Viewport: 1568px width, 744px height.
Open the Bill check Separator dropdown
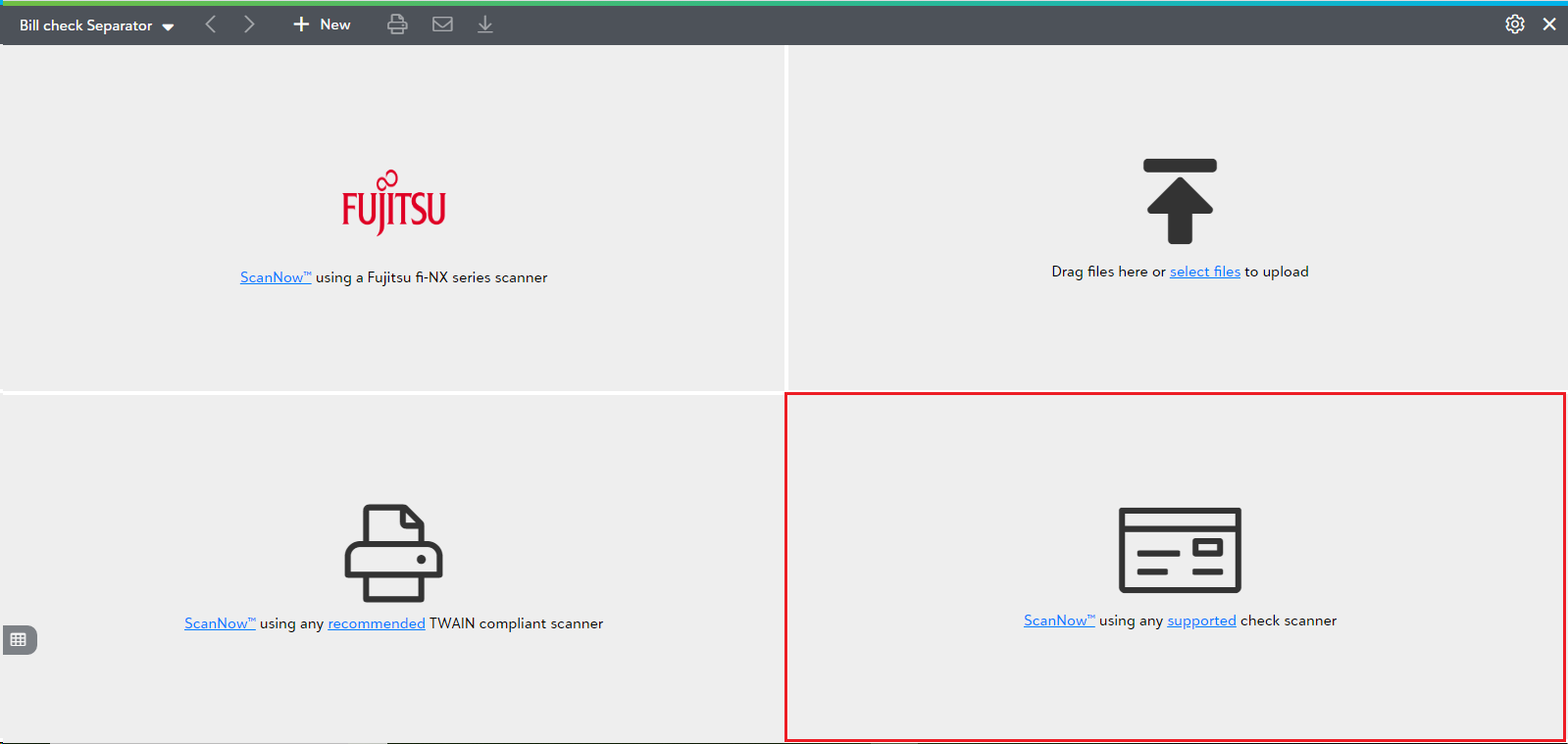(96, 25)
